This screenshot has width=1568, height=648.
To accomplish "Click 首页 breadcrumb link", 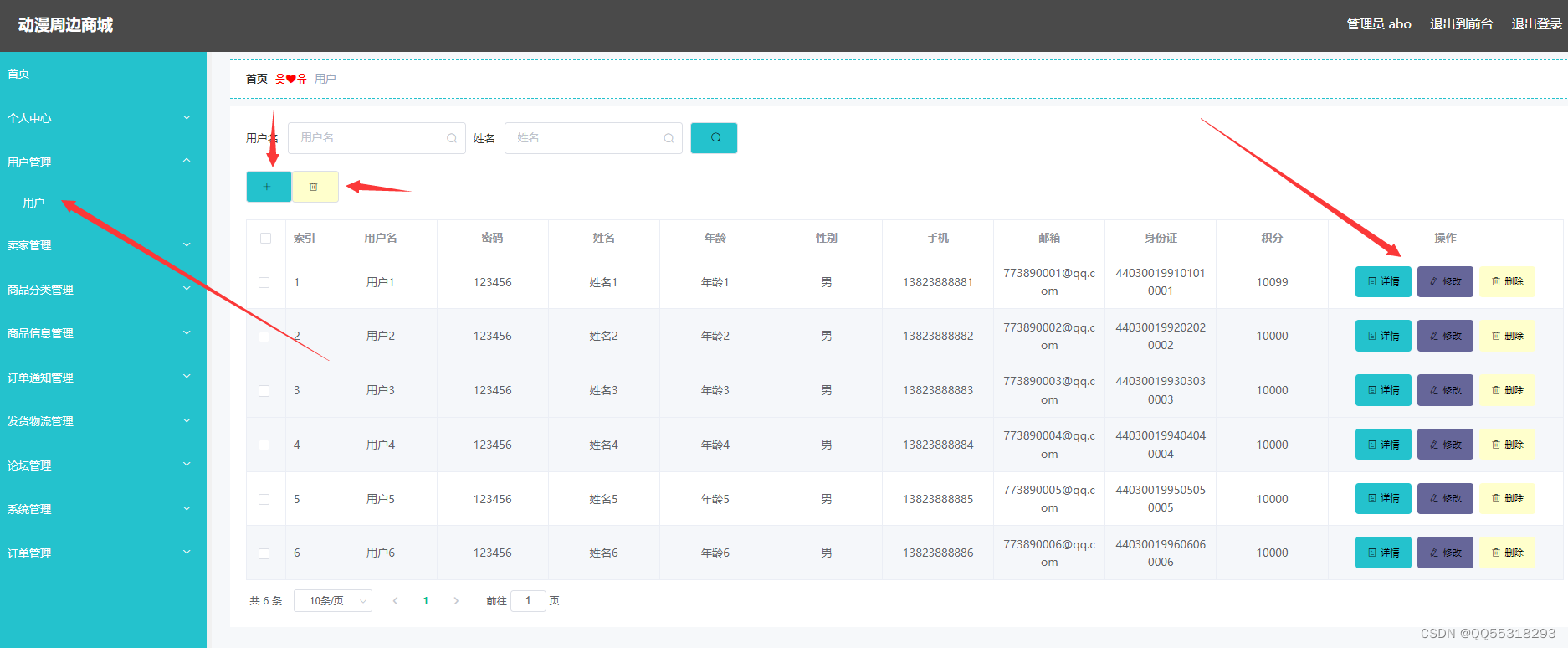I will (x=257, y=79).
